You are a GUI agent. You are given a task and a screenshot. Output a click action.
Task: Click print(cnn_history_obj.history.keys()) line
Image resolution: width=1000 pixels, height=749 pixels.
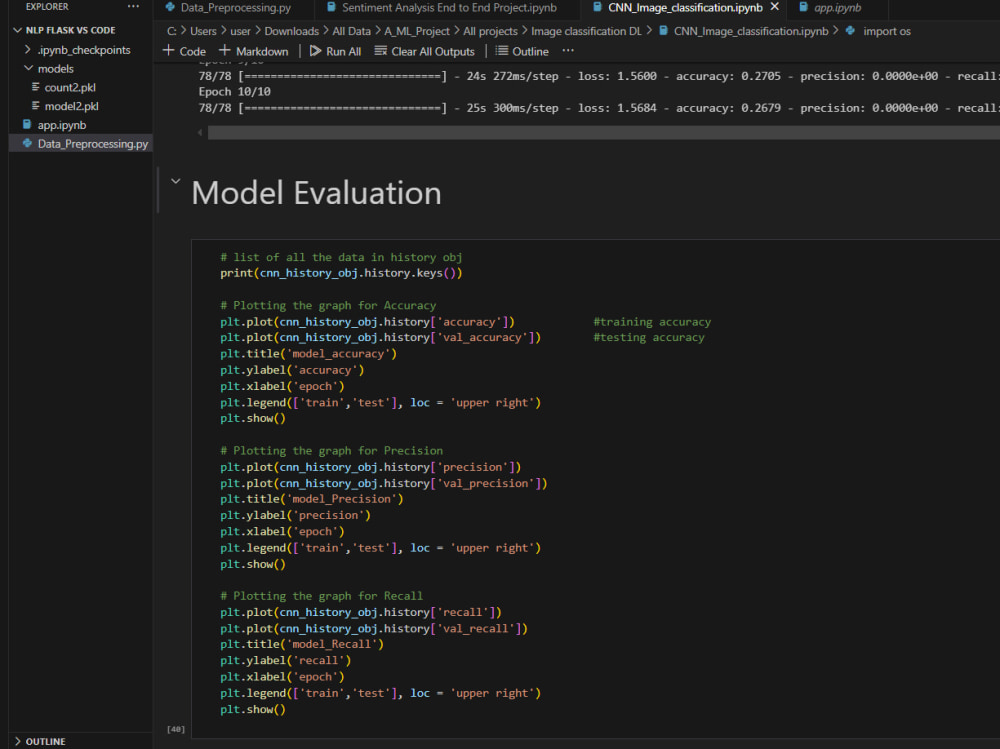click(x=341, y=273)
